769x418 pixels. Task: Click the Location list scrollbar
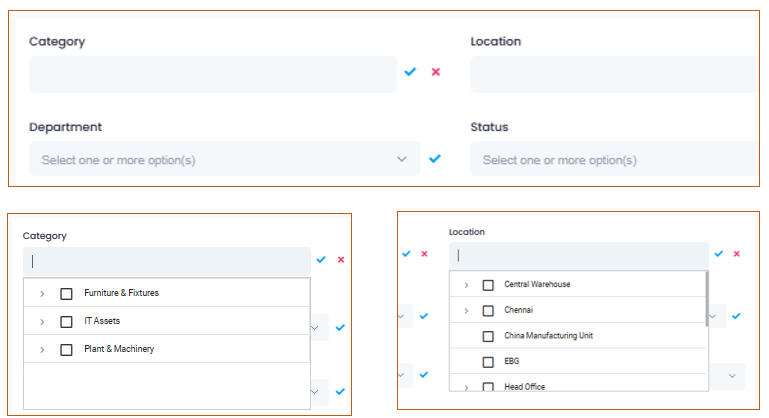pyautogui.click(x=707, y=299)
